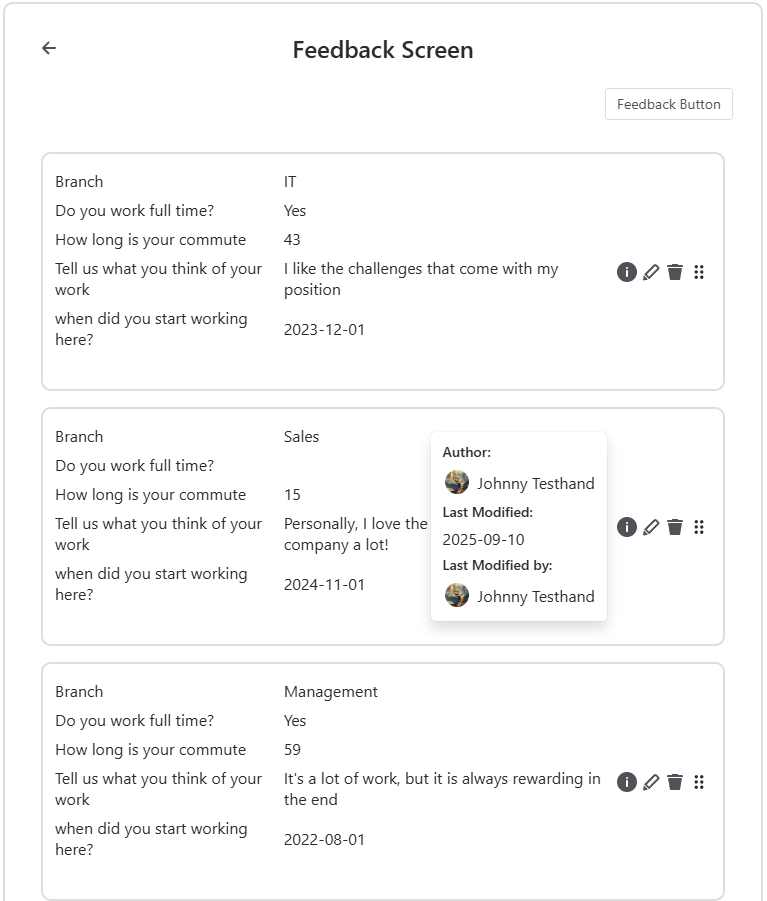Edit the Management branch feedback entry
Image resolution: width=767 pixels, height=901 pixels.
click(651, 782)
